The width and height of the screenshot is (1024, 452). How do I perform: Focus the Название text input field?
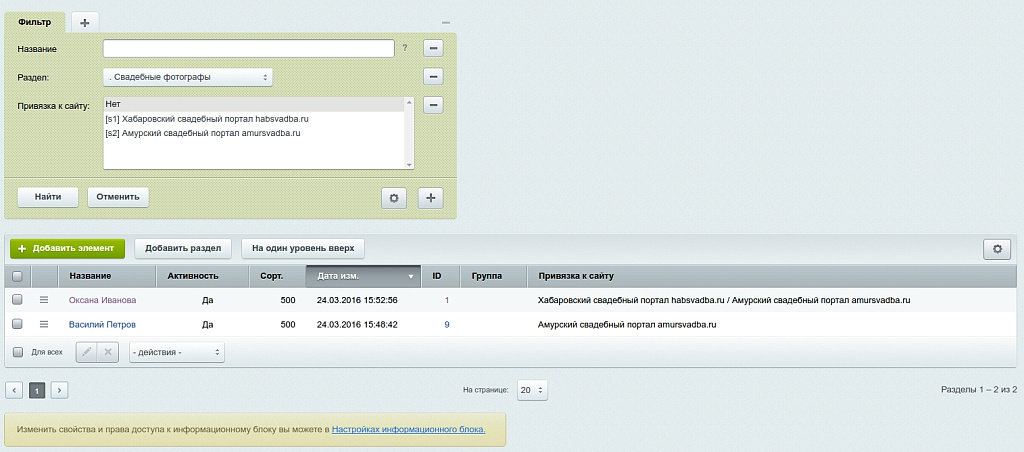pyautogui.click(x=249, y=48)
